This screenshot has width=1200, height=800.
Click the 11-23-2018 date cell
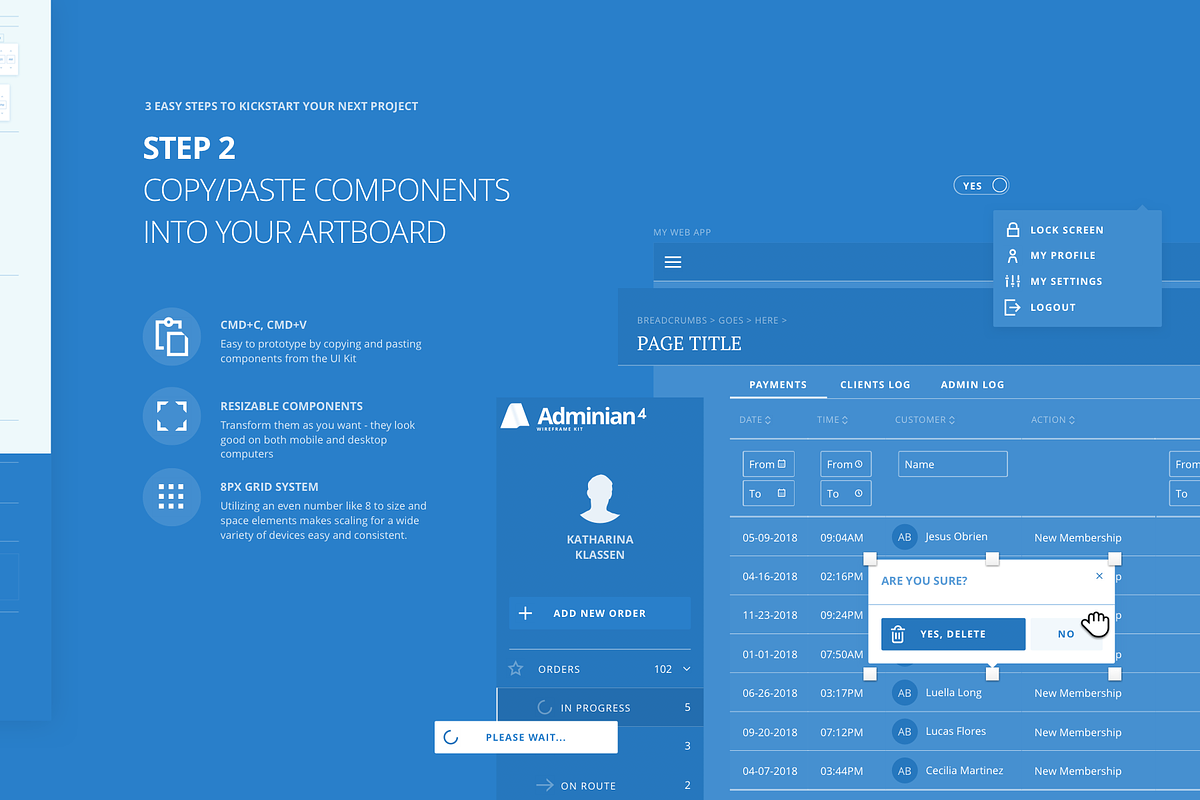click(x=770, y=615)
